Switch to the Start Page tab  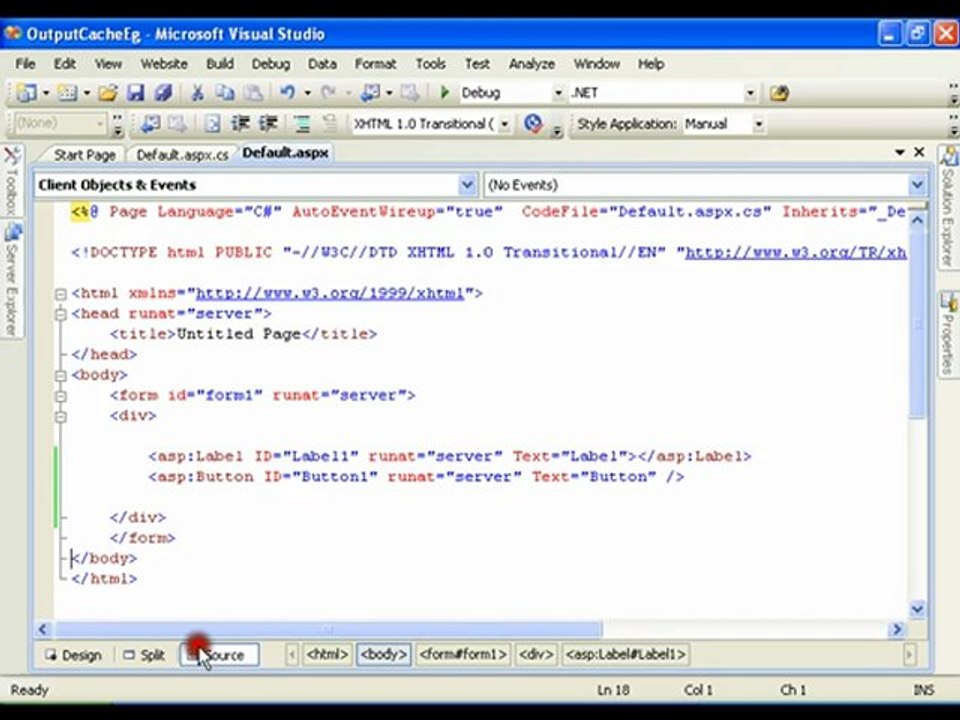click(84, 155)
